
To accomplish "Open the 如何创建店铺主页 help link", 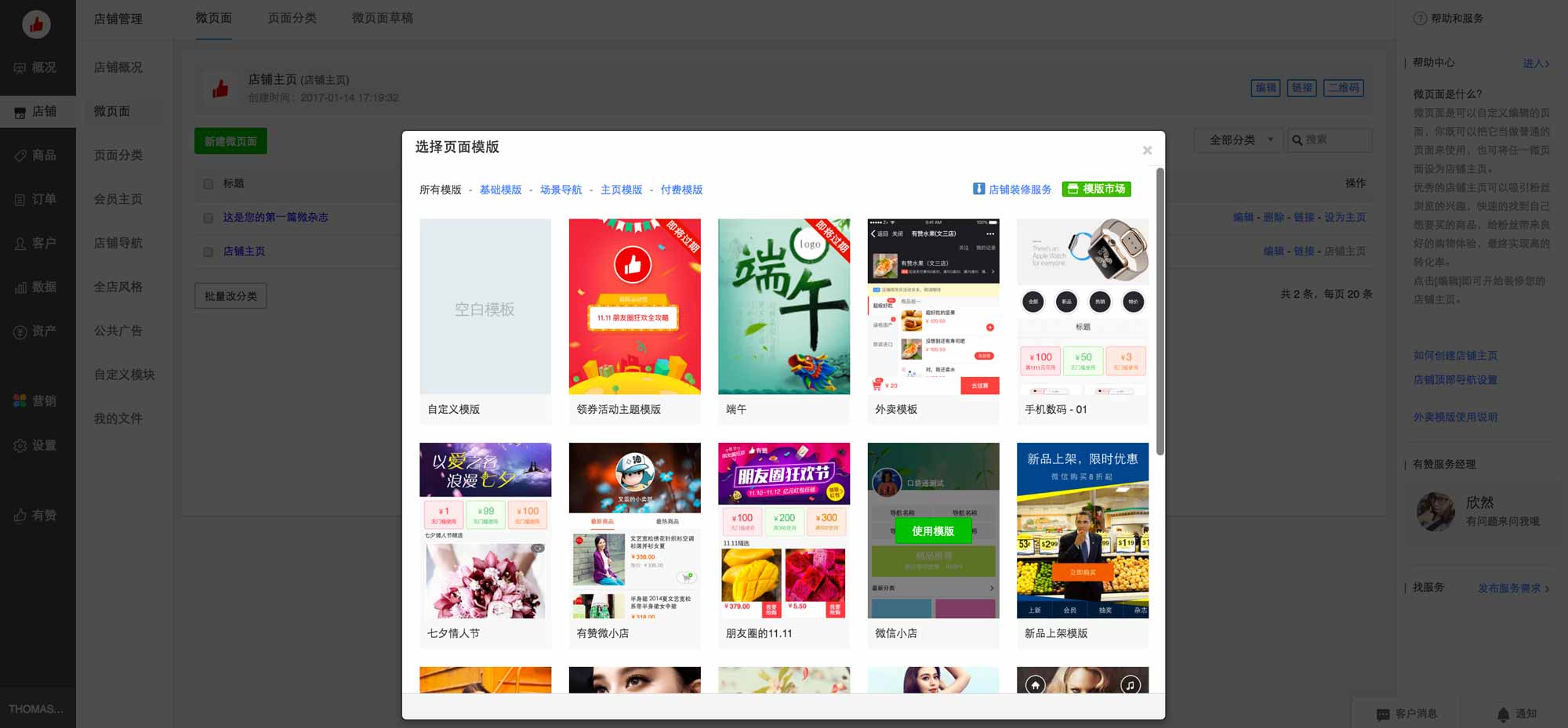I will pos(1455,356).
